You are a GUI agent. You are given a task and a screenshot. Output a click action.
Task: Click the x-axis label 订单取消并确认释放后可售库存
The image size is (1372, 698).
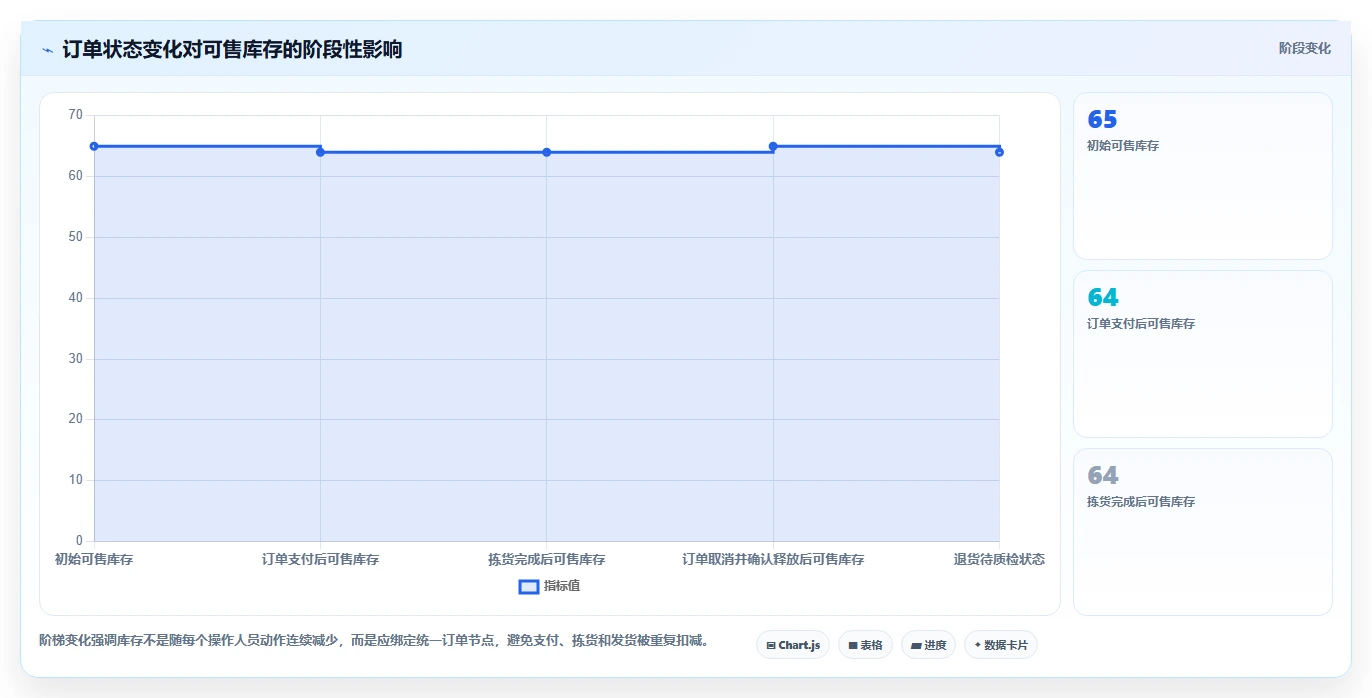773,559
